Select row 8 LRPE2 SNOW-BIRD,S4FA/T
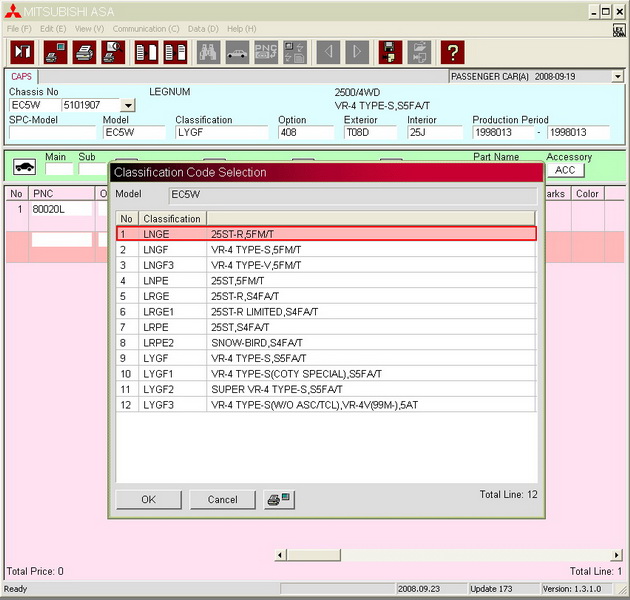This screenshot has width=630, height=600. pos(326,343)
